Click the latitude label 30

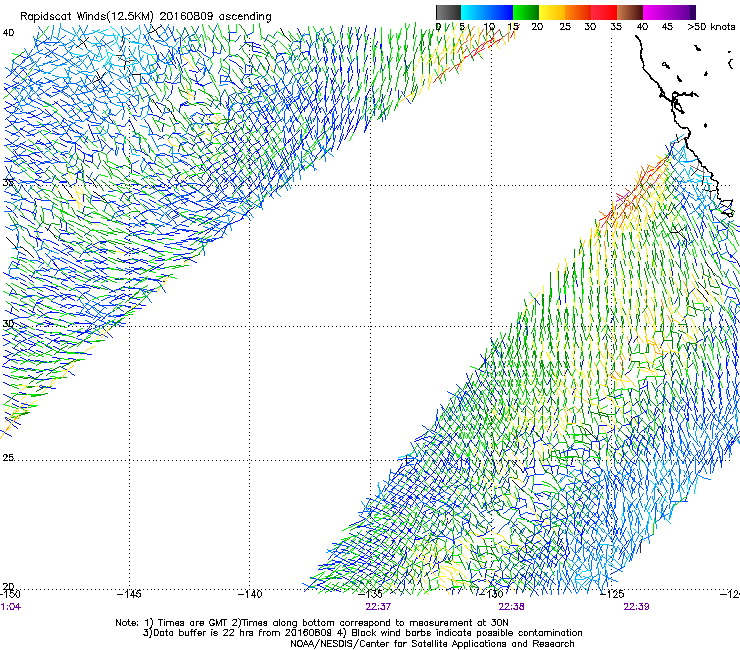click(x=8, y=324)
